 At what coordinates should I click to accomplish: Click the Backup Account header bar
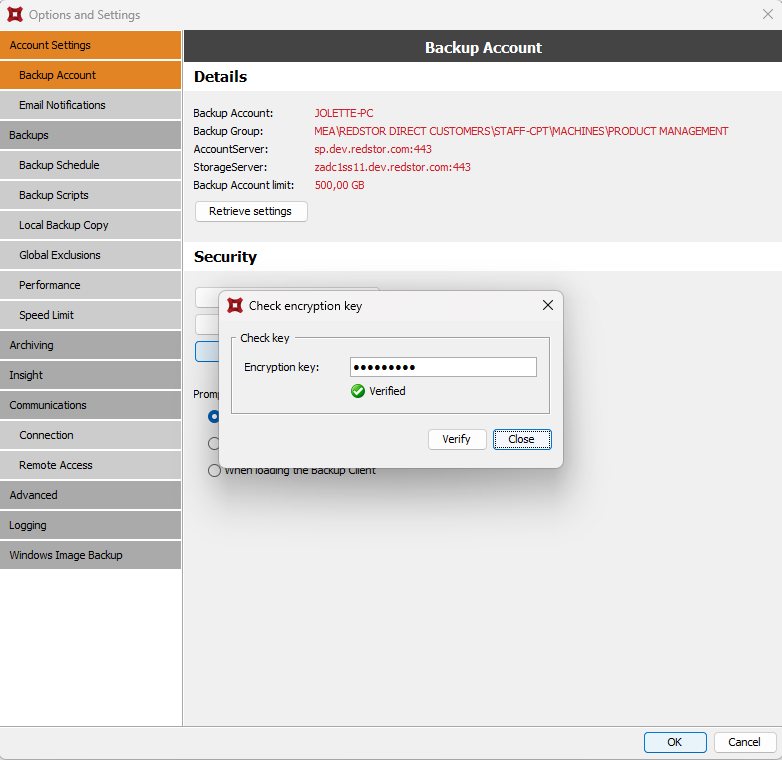pos(483,47)
